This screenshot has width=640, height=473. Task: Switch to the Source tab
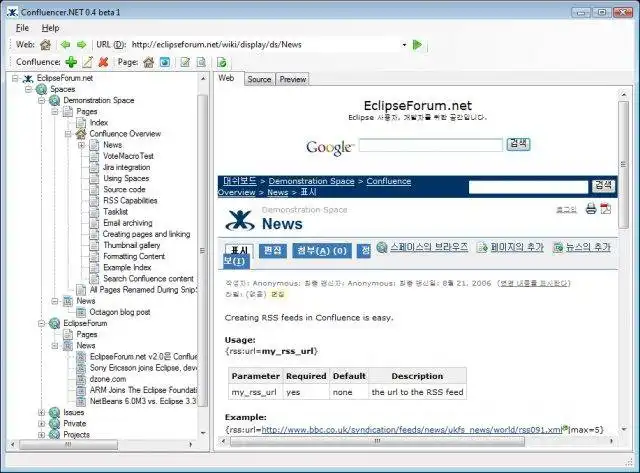pyautogui.click(x=260, y=79)
